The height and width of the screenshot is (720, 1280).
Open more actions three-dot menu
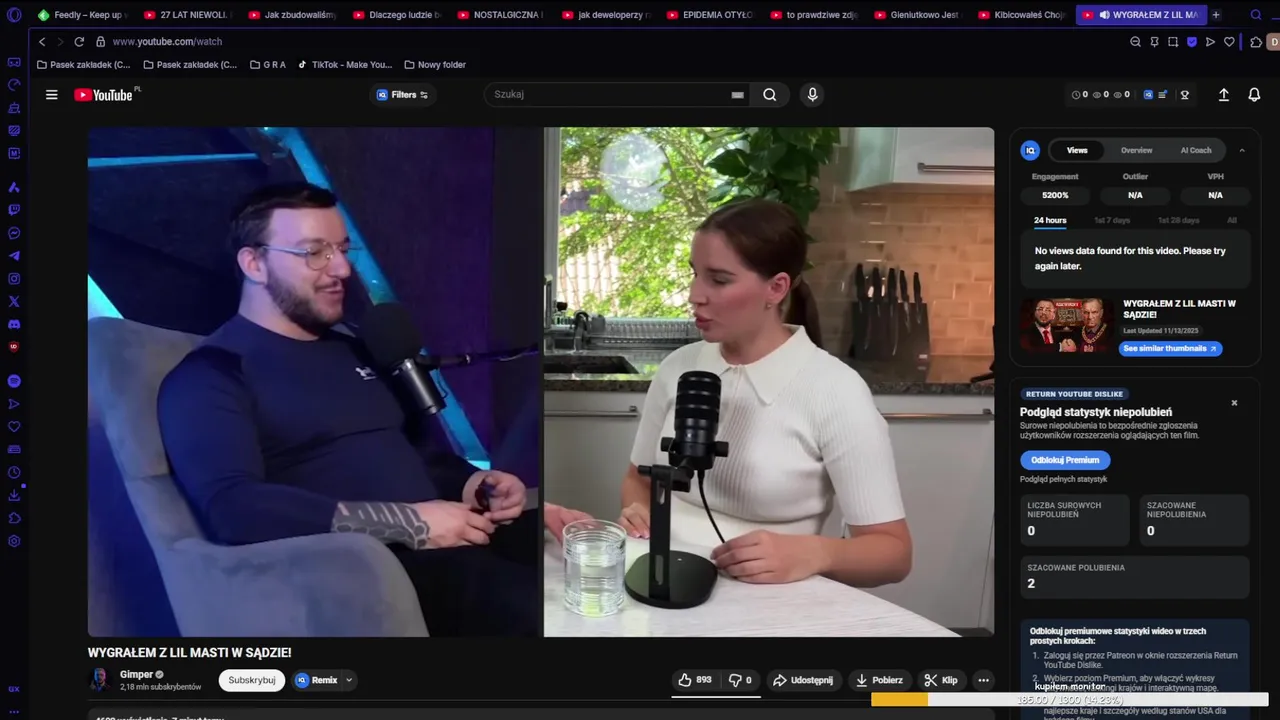coord(983,680)
